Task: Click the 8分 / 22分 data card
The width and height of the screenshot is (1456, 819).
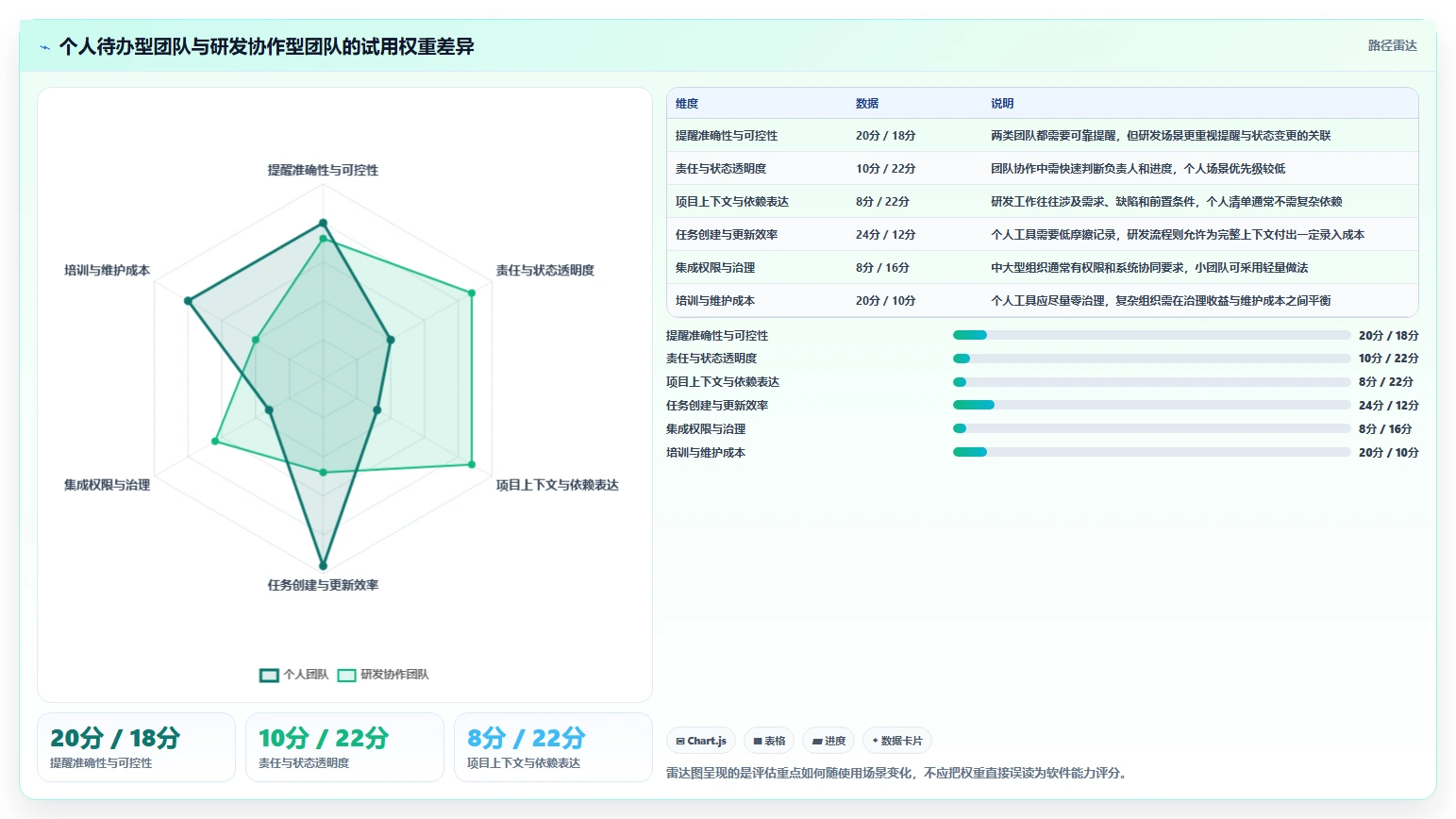Action: 553,747
